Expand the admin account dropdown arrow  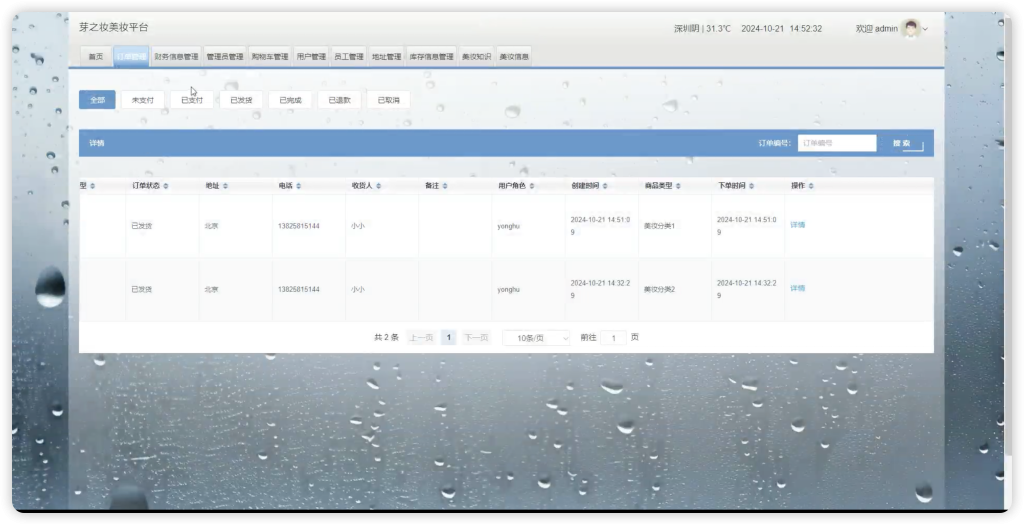pyautogui.click(x=925, y=29)
